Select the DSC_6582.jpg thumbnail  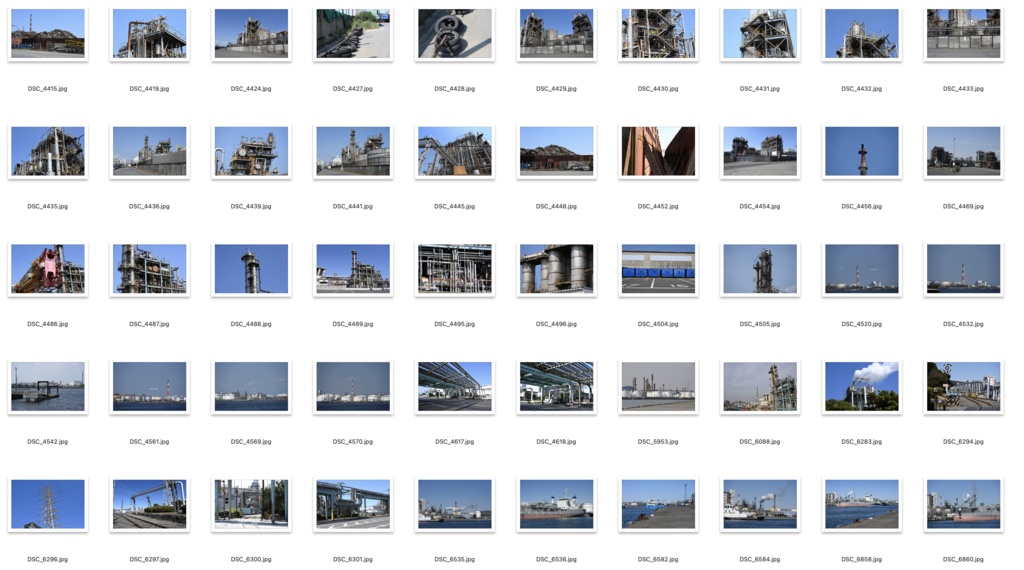click(658, 505)
